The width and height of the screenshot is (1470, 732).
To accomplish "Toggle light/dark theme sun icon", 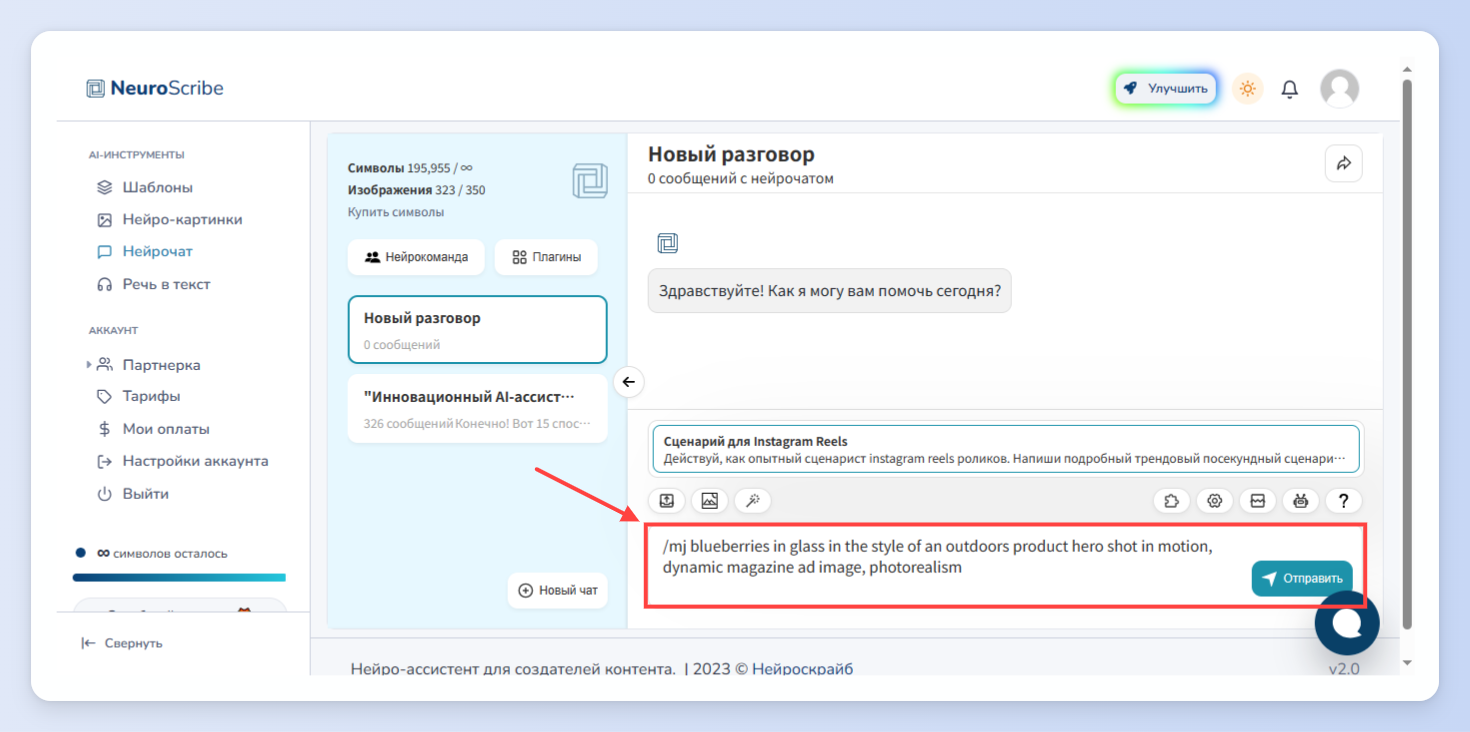I will [1247, 89].
